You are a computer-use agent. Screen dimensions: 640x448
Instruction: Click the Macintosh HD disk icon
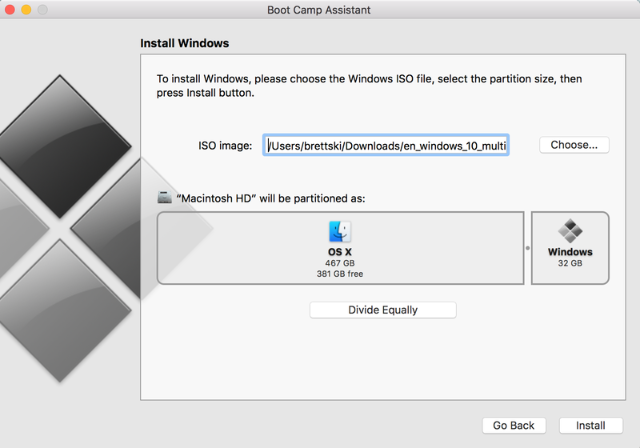click(x=165, y=198)
